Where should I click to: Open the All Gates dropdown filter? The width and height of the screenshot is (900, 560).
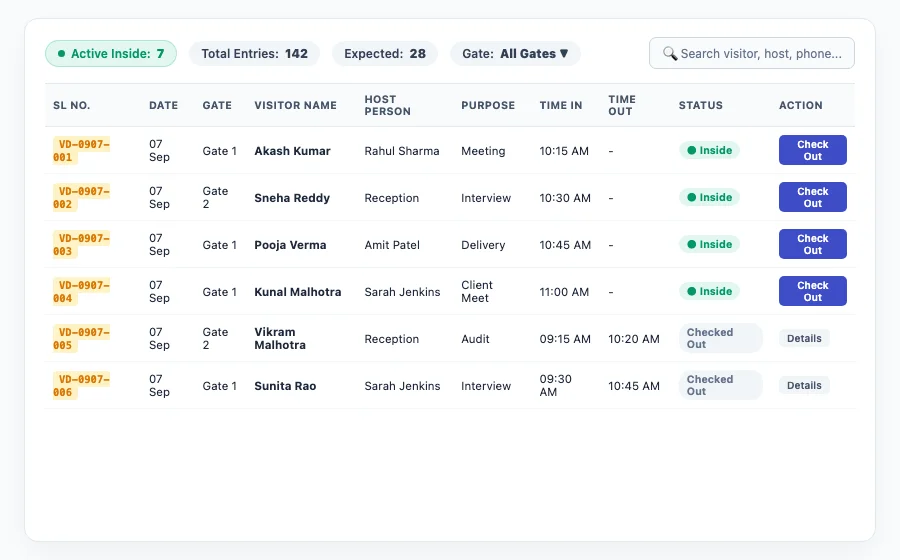pyautogui.click(x=515, y=53)
